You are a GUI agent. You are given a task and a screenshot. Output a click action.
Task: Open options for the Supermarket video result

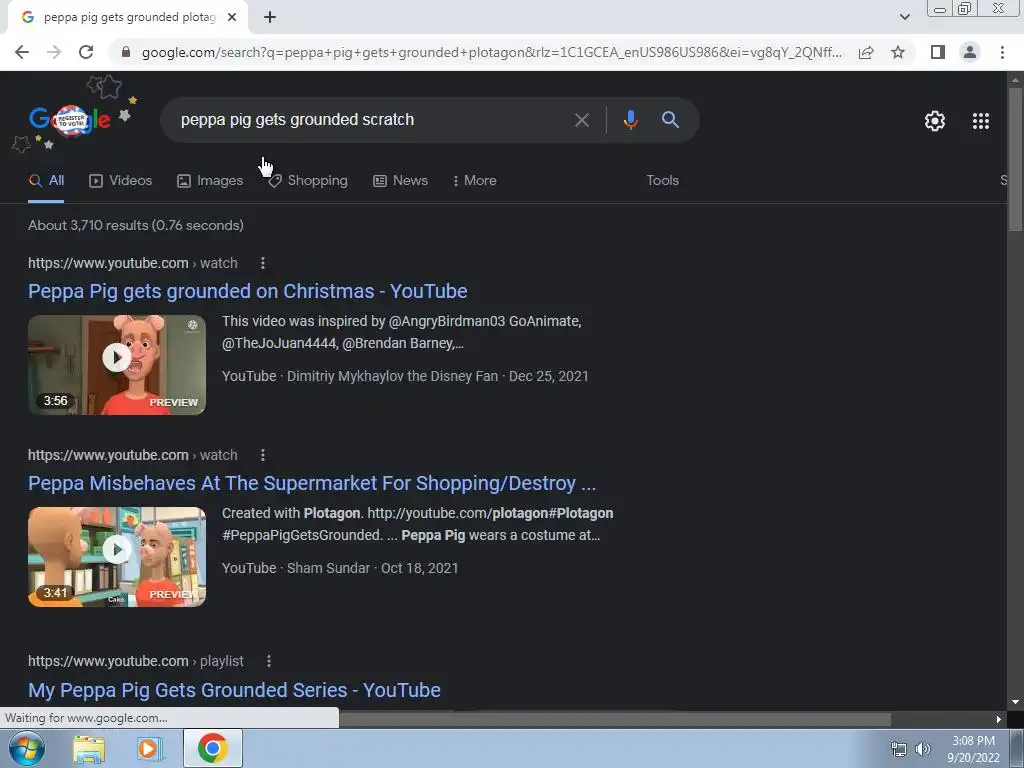(263, 455)
